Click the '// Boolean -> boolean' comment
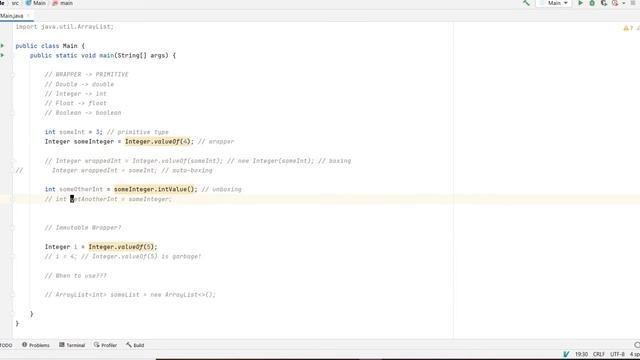Viewport: 640px width, 360px height. pyautogui.click(x=83, y=113)
